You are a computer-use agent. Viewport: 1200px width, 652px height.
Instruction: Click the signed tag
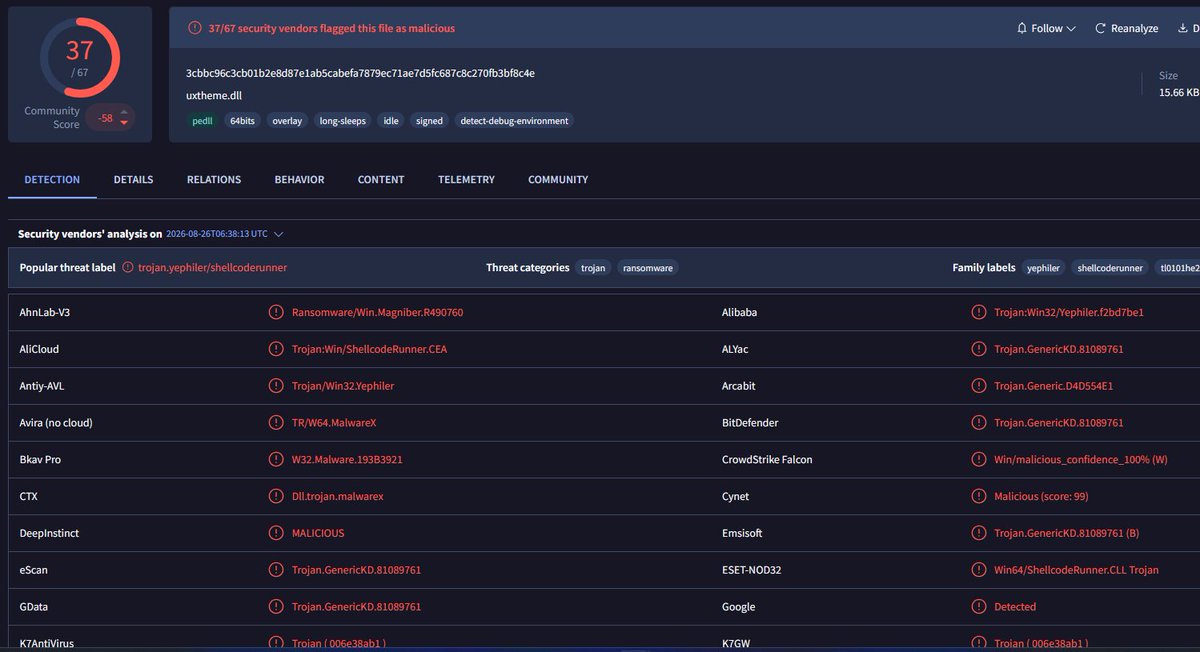tap(429, 121)
